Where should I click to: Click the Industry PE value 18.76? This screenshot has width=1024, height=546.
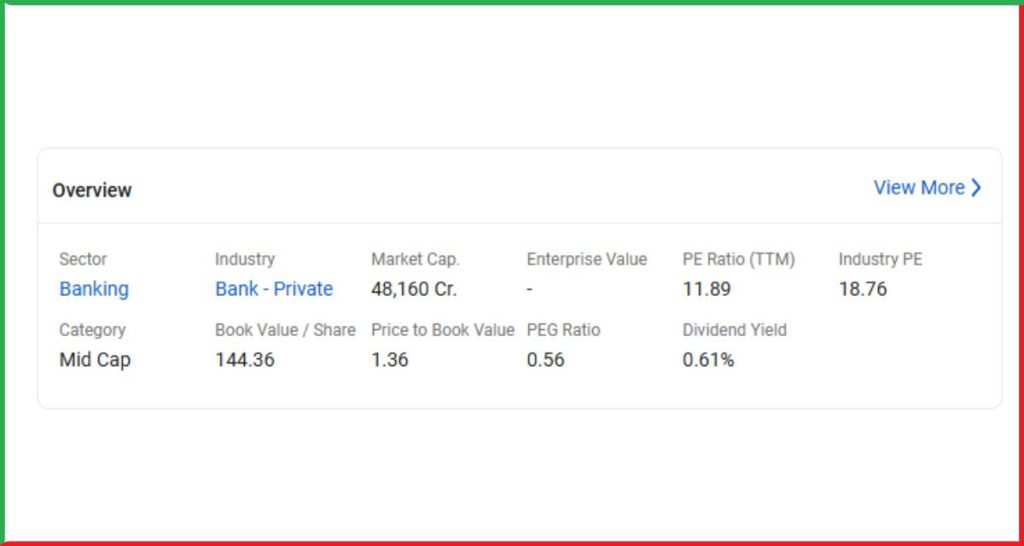click(x=862, y=289)
